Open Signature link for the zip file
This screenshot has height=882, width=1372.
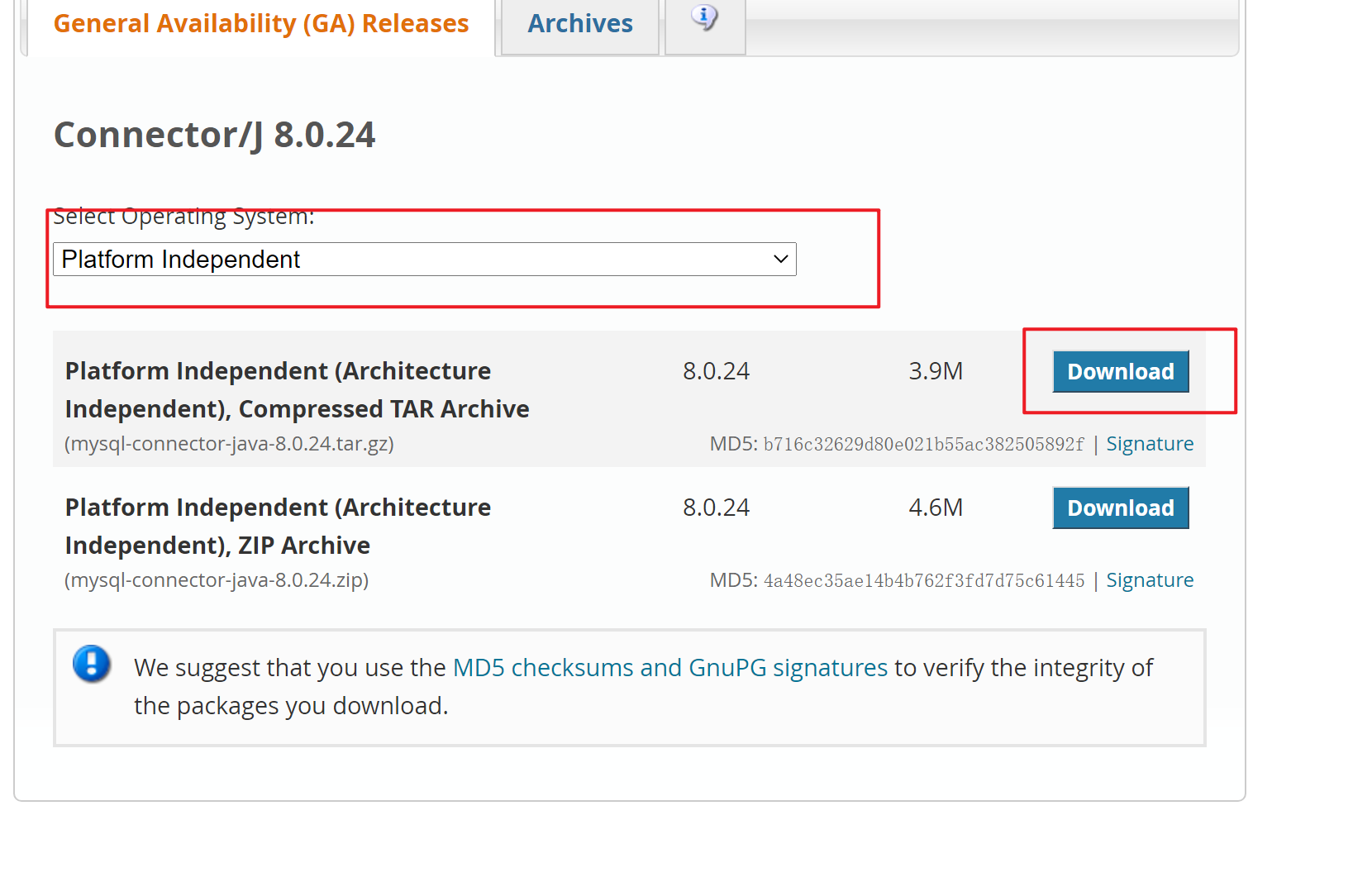(x=1150, y=580)
